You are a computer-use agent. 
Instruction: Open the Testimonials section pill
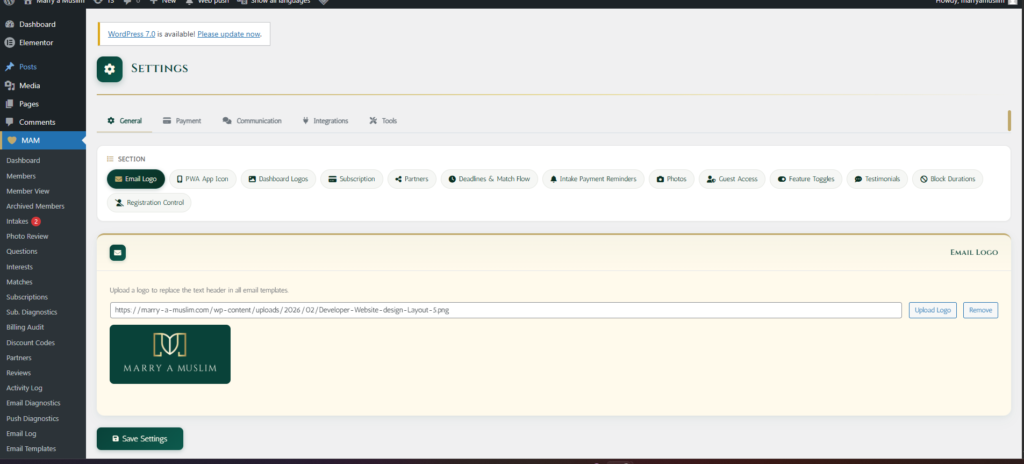point(877,179)
